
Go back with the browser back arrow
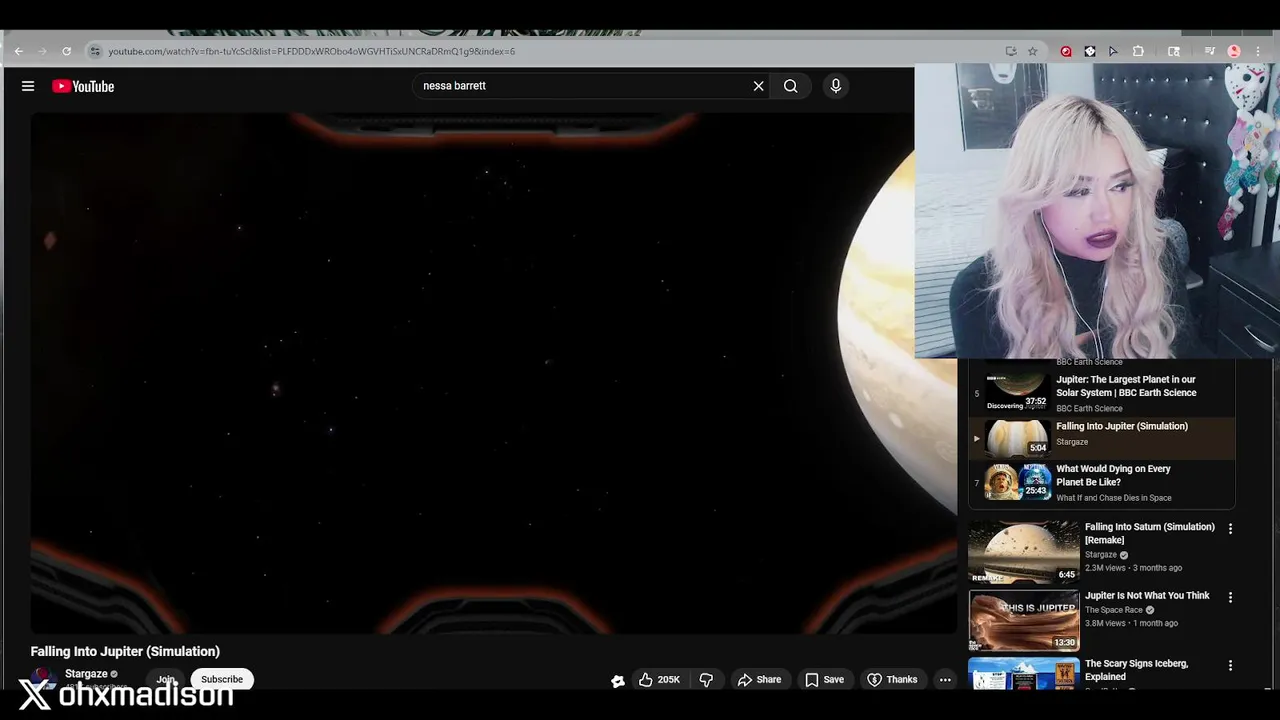18,51
